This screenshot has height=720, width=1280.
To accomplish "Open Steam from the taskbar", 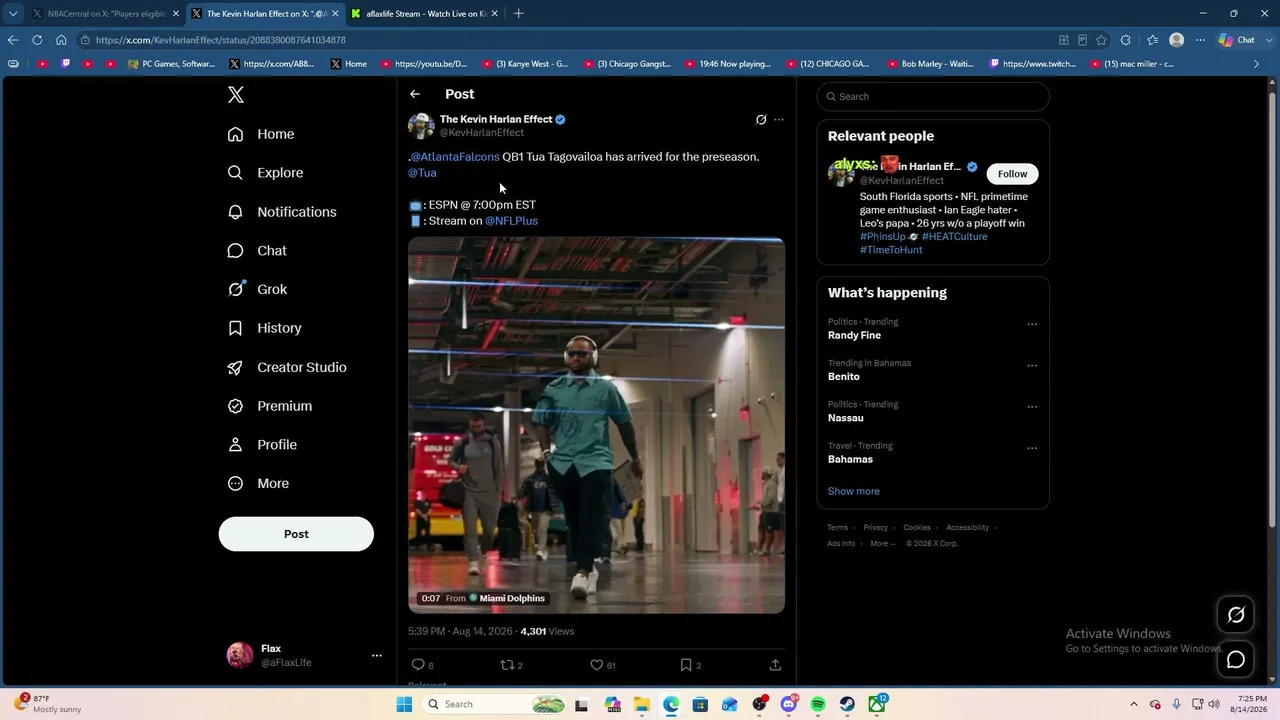I will click(847, 705).
